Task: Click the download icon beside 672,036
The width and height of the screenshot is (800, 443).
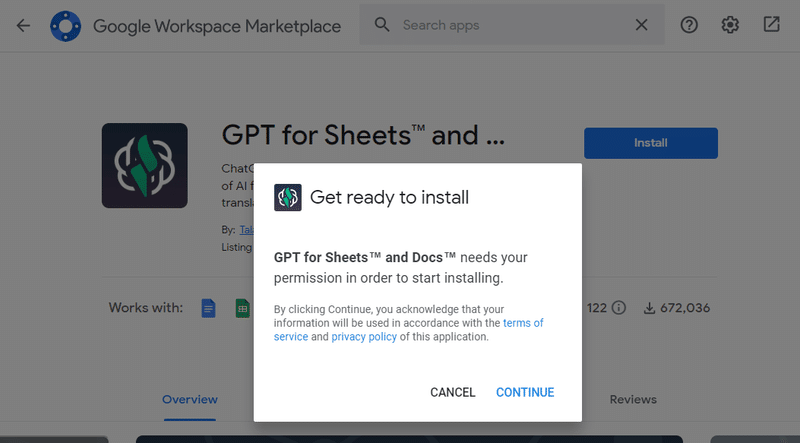Action: (649, 308)
